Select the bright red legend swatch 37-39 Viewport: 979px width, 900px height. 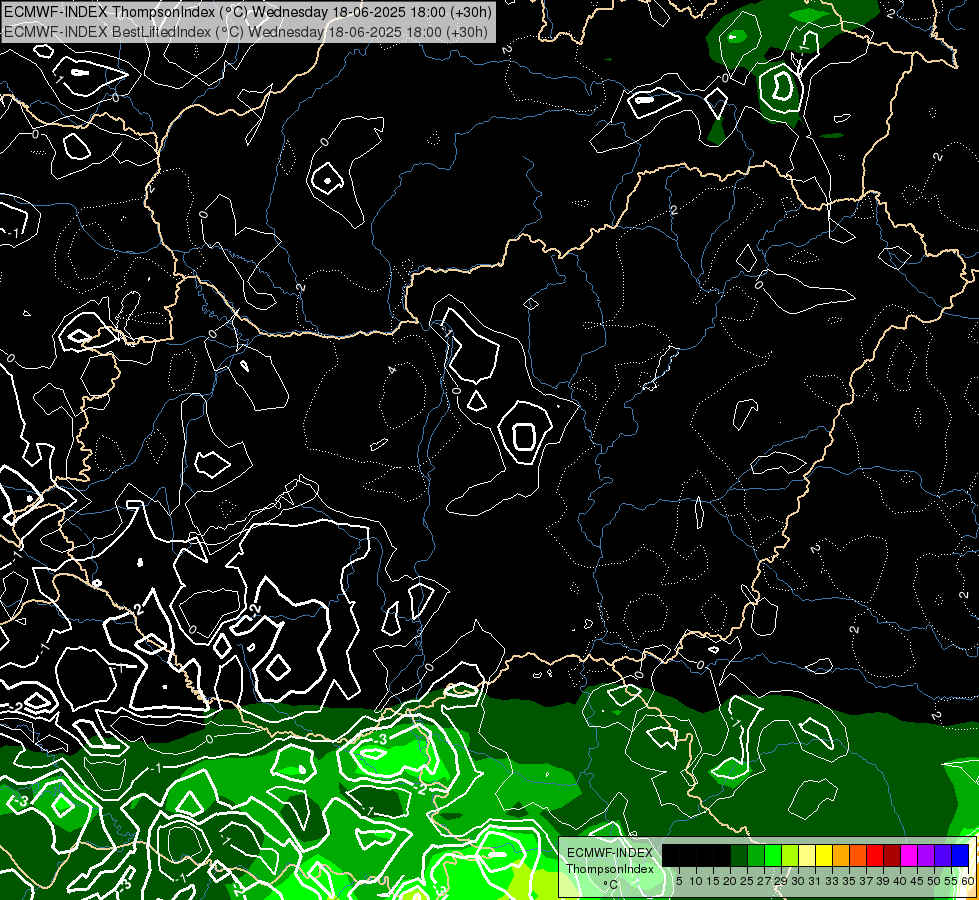click(875, 855)
